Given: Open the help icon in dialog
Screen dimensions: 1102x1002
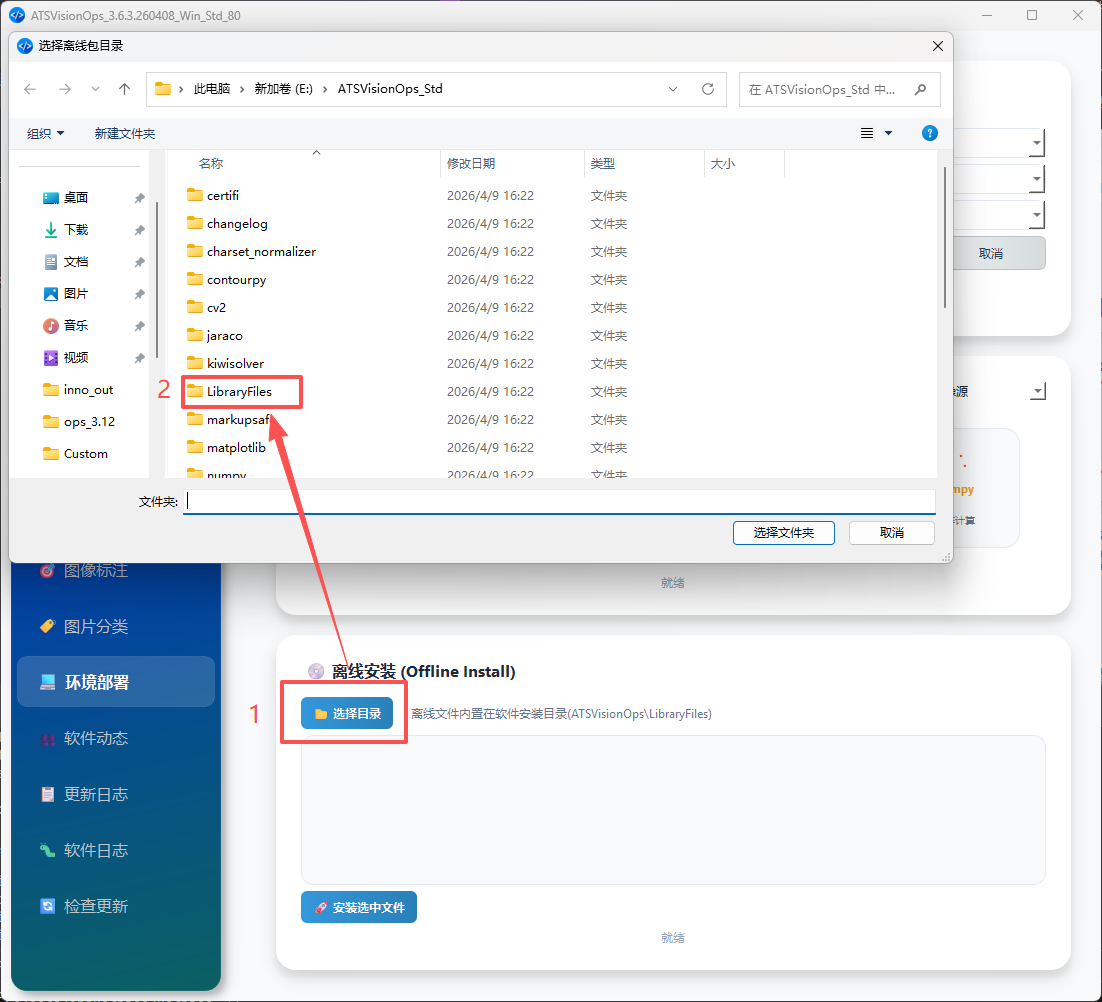Looking at the screenshot, I should (929, 133).
